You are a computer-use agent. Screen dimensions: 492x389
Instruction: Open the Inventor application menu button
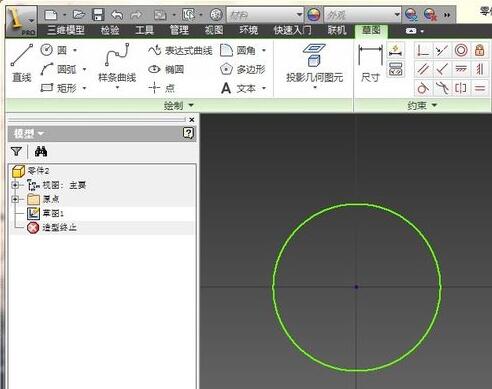pyautogui.click(x=21, y=21)
